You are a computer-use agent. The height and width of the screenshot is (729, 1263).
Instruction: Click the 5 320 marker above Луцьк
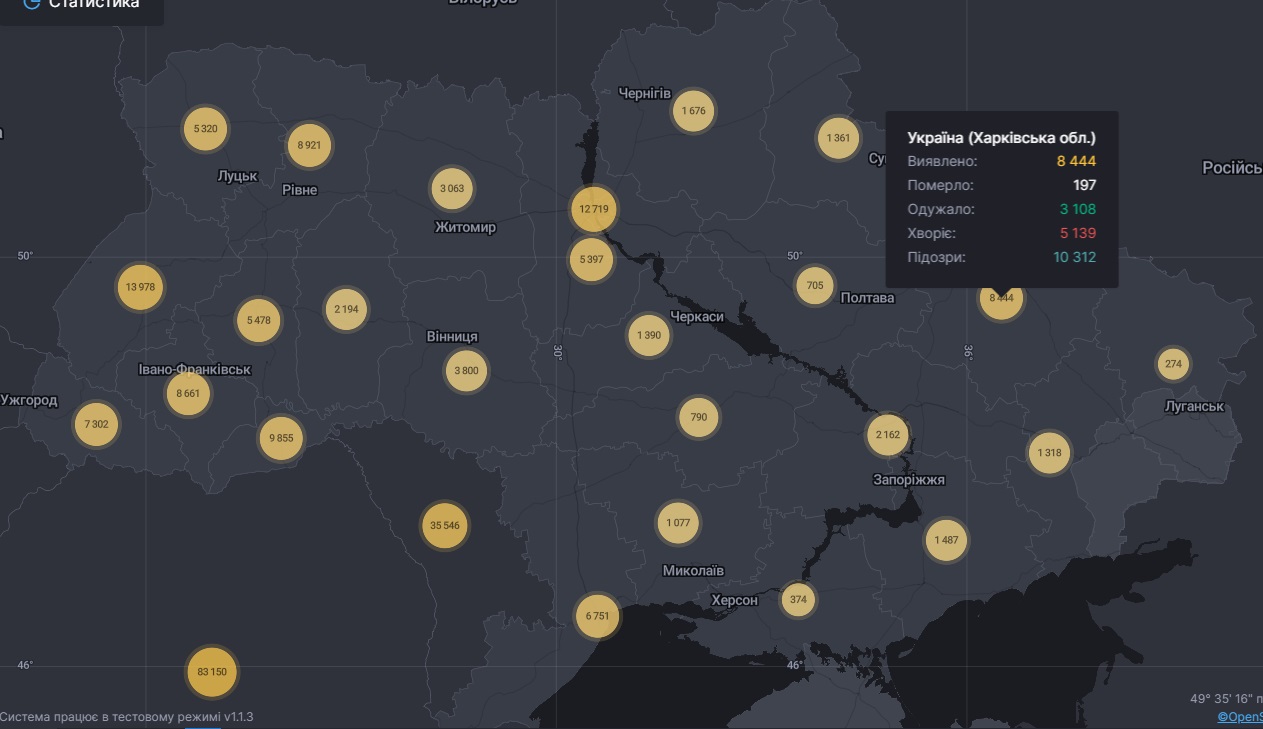(x=206, y=128)
